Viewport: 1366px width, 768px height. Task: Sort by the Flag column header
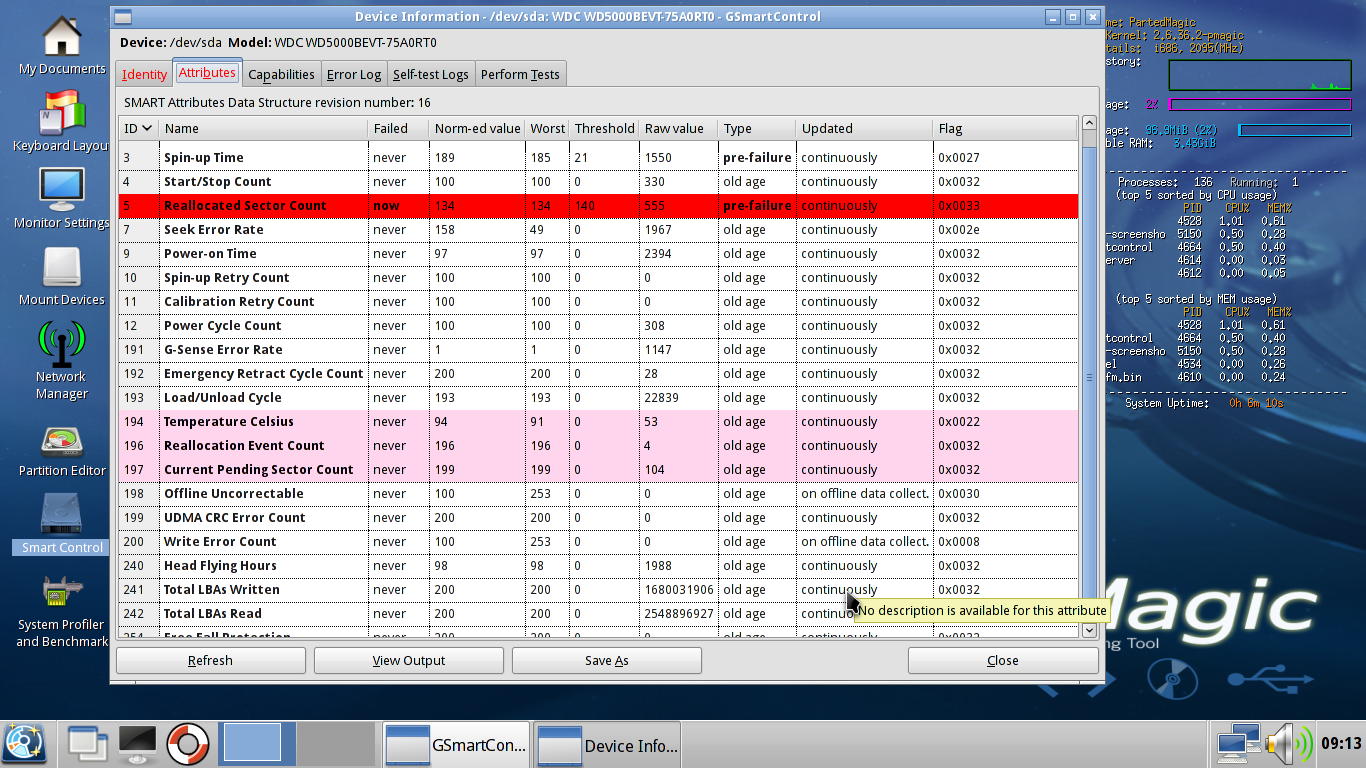pyautogui.click(x=1005, y=128)
